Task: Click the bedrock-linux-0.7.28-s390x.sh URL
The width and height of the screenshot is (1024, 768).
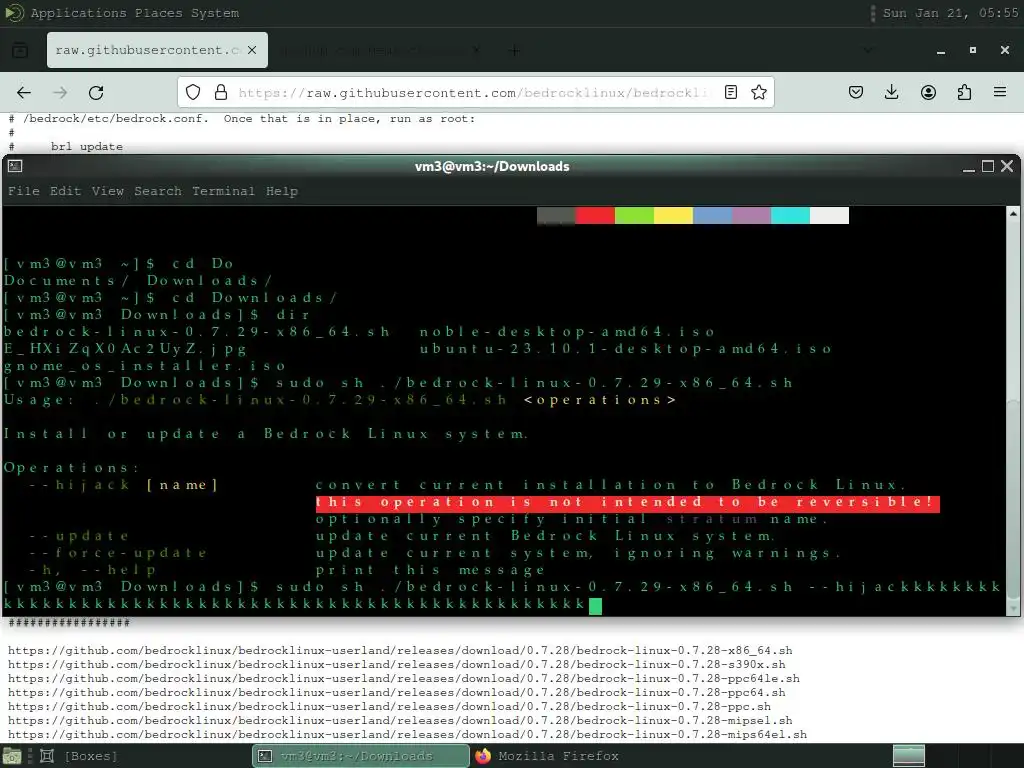Action: (x=396, y=665)
